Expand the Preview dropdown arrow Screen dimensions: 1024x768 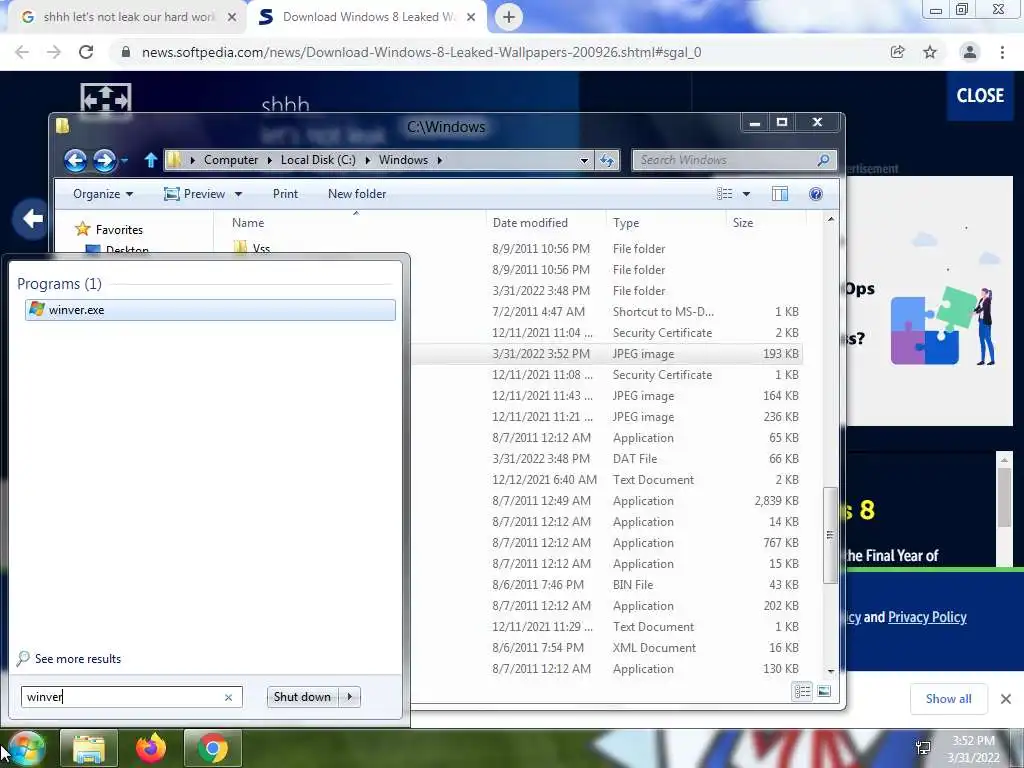[238, 195]
